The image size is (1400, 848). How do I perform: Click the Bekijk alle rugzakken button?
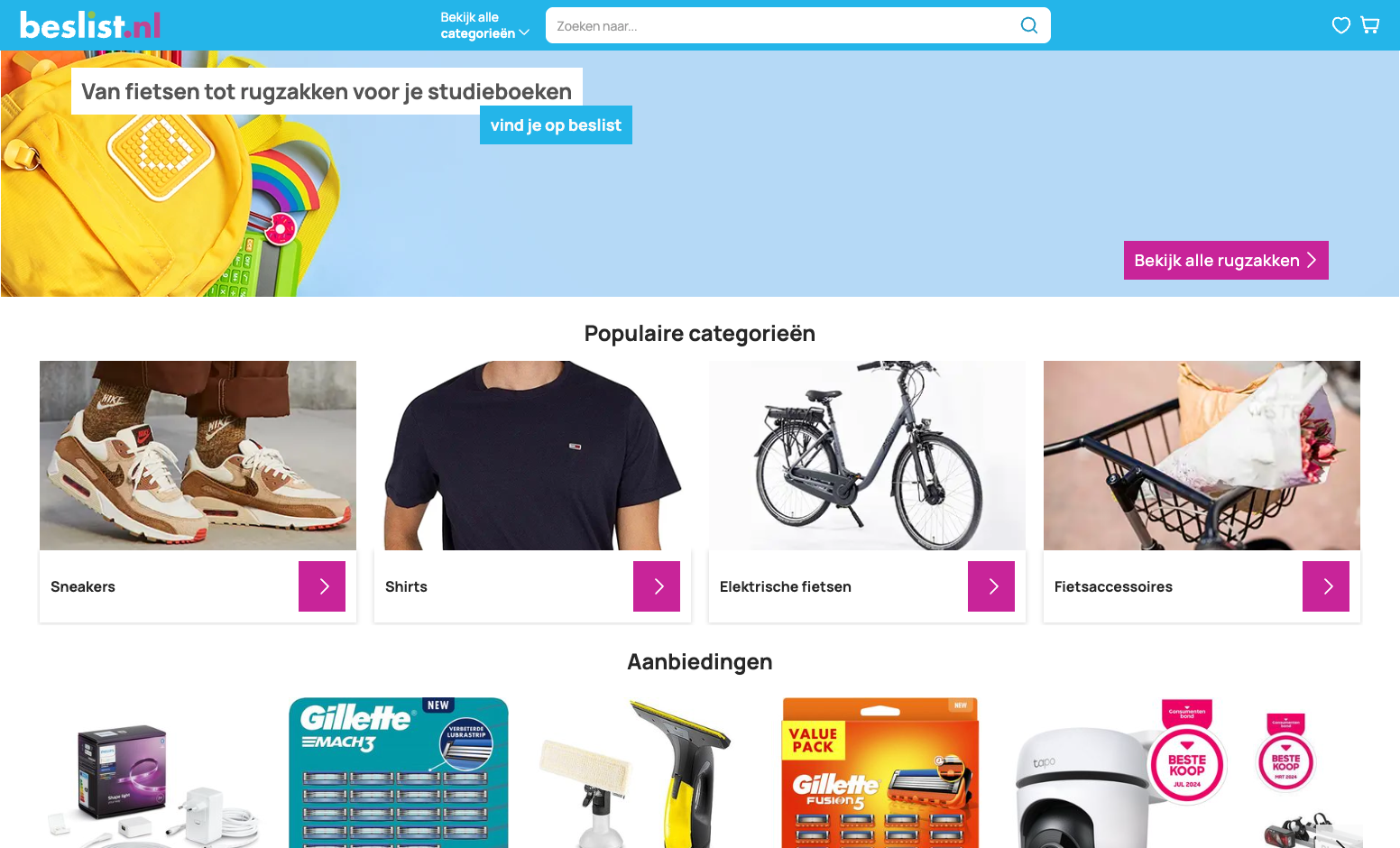click(x=1226, y=260)
